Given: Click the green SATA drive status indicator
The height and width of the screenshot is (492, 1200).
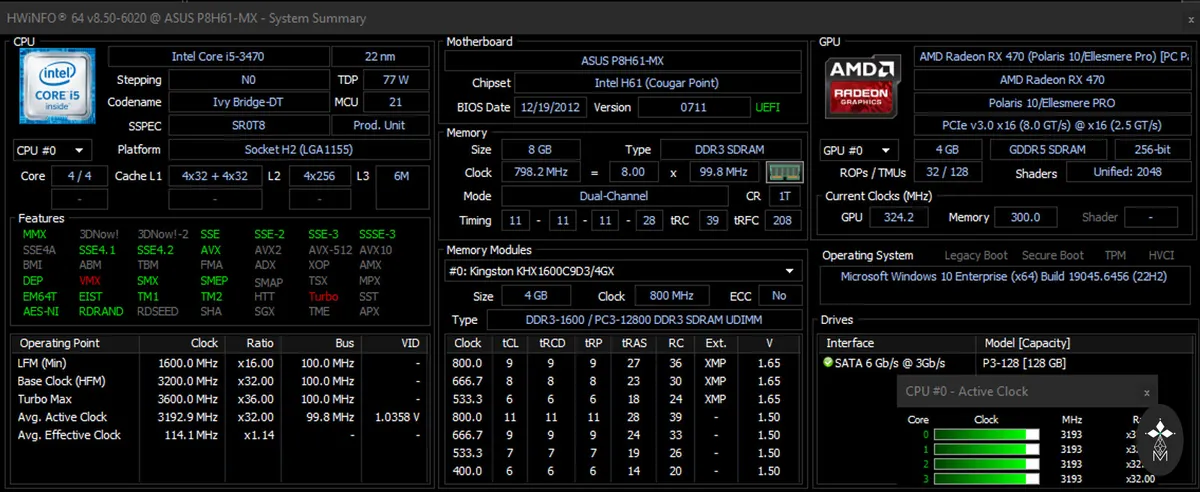Looking at the screenshot, I should (x=828, y=363).
